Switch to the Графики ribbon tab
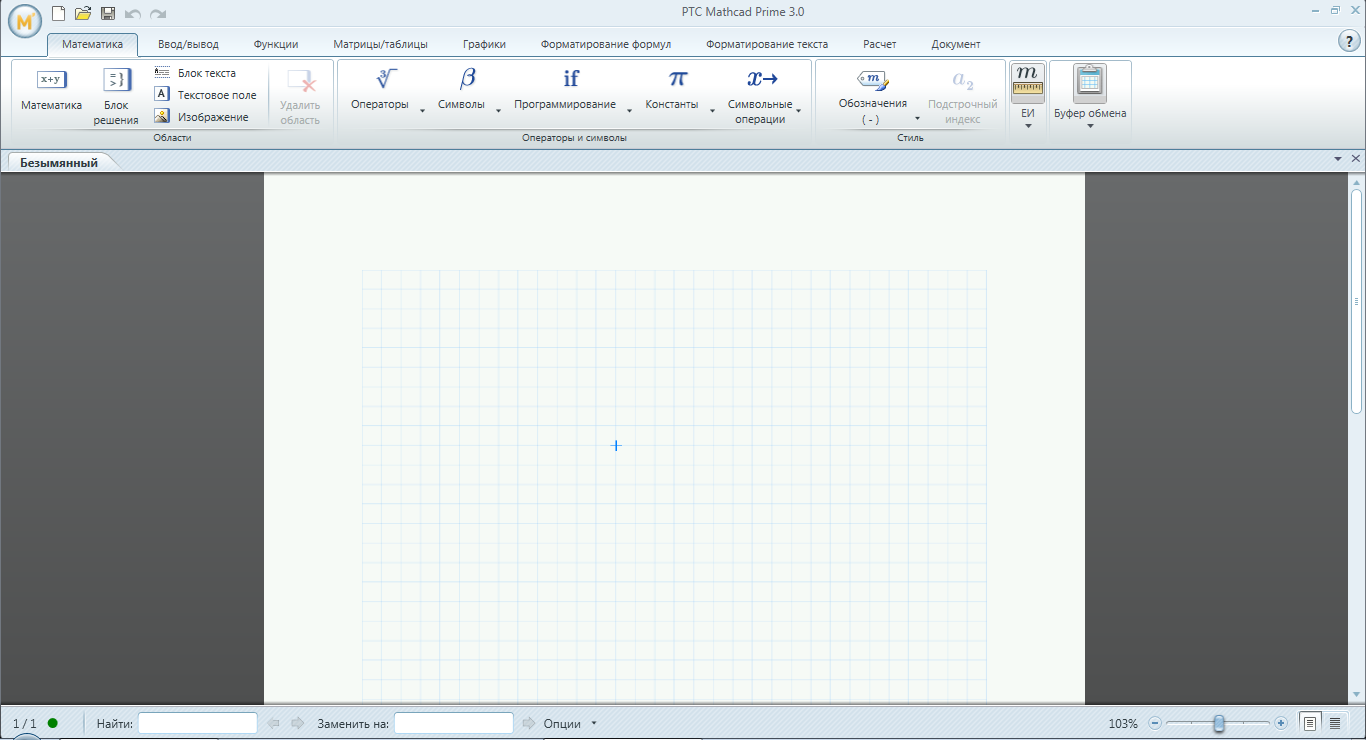 tap(483, 44)
